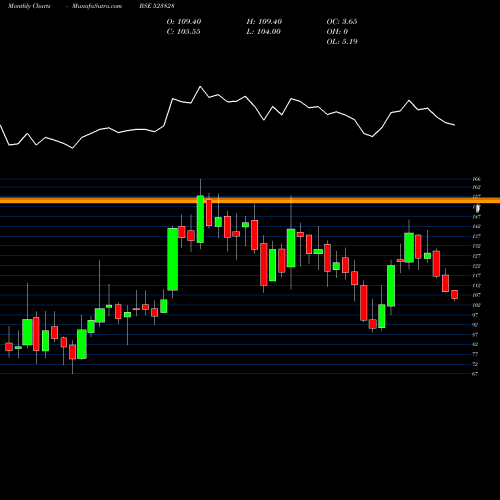The image size is (500, 500).
Task: Click the orange horizontal resistance line
Action: pyautogui.click(x=250, y=200)
